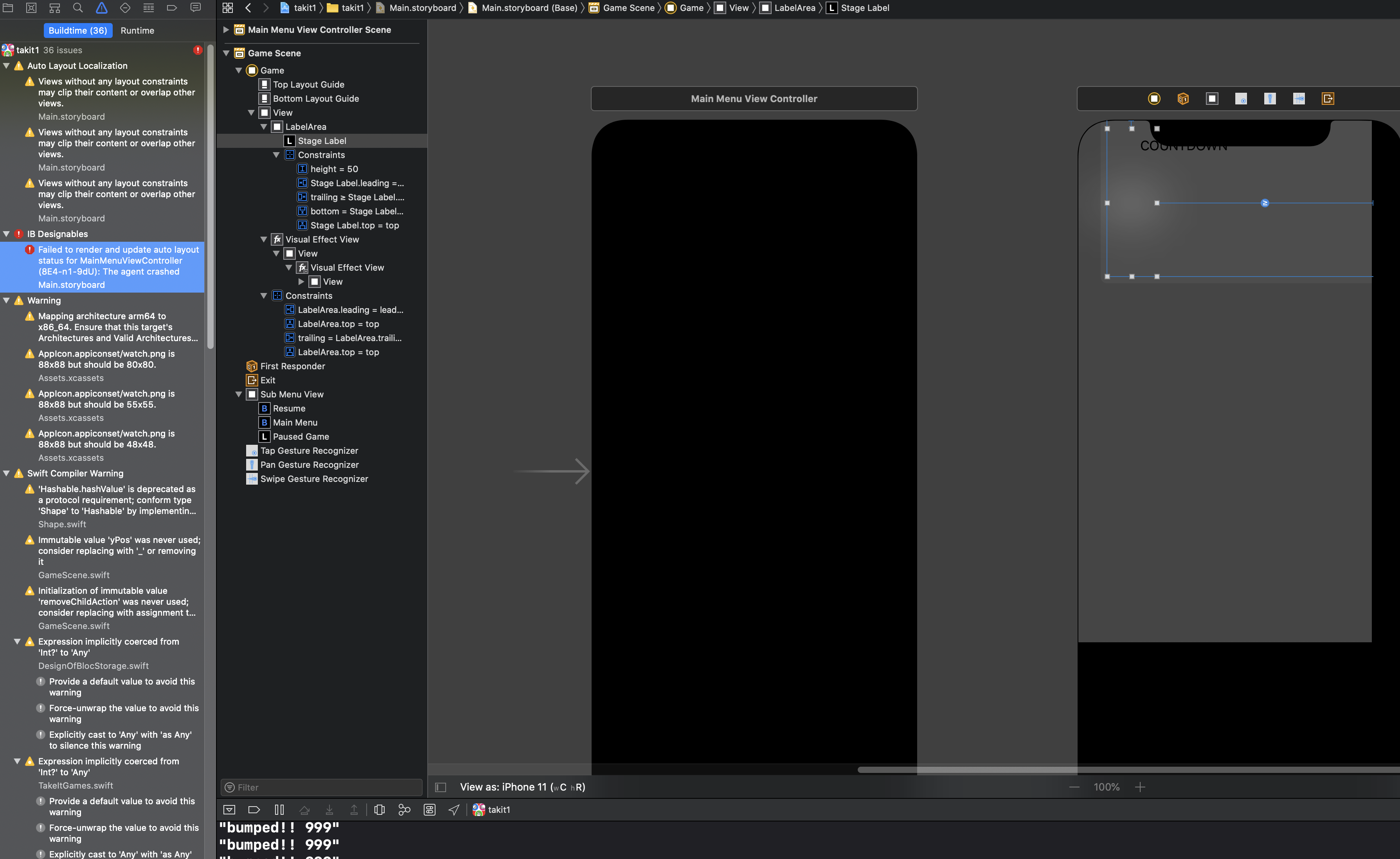This screenshot has width=1400, height=859.
Task: Click the Debug Memory Graph icon
Action: pos(405,810)
